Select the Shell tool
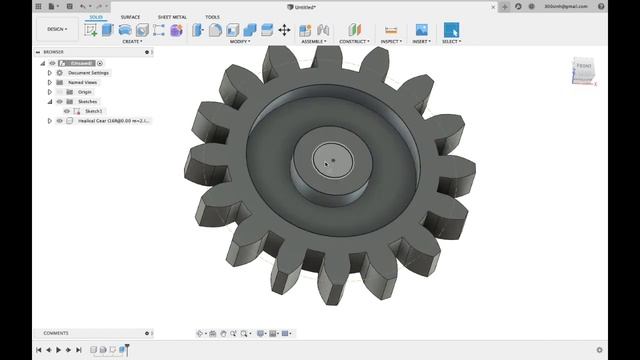 (232, 30)
